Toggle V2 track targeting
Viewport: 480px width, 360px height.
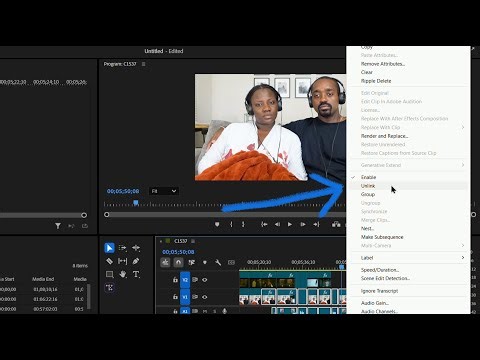click(185, 280)
